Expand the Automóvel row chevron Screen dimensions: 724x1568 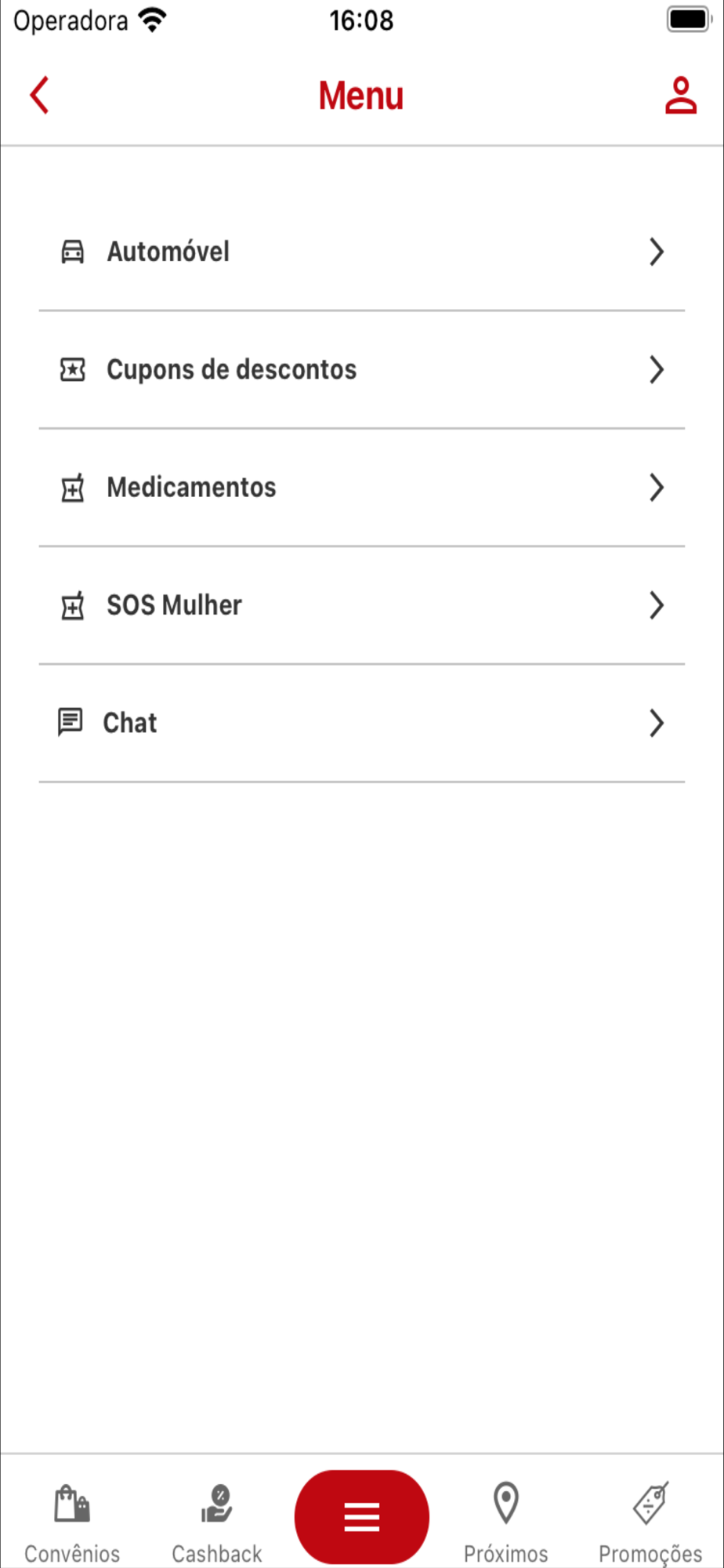pos(657,252)
